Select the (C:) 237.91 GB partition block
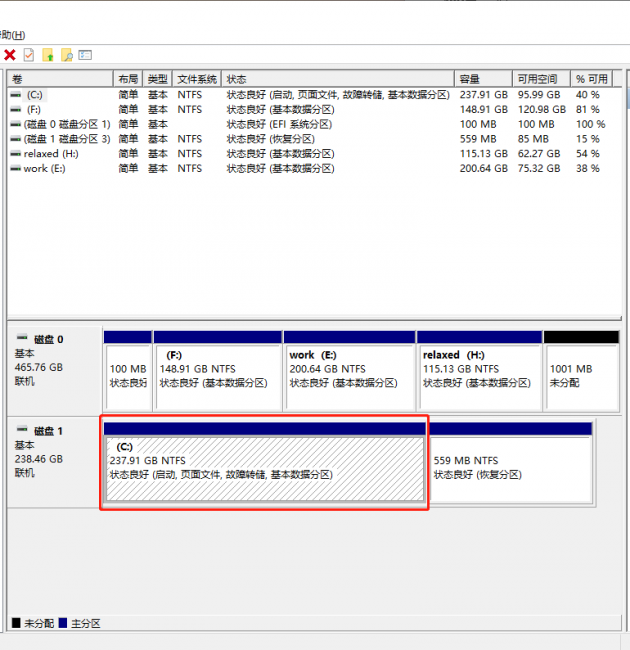 coord(264,463)
